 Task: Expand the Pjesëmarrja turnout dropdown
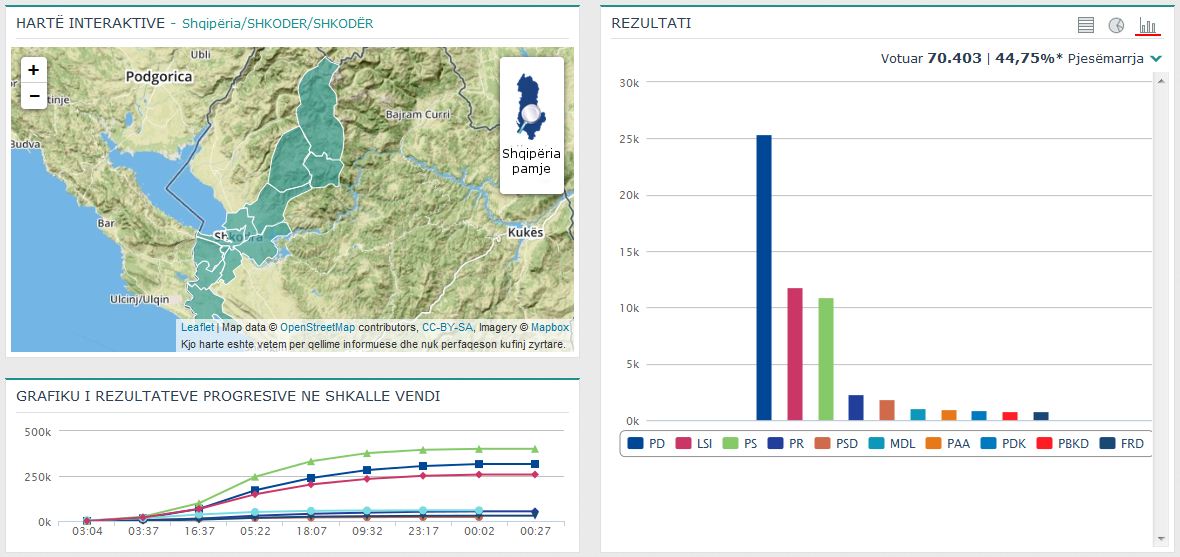coord(1156,59)
